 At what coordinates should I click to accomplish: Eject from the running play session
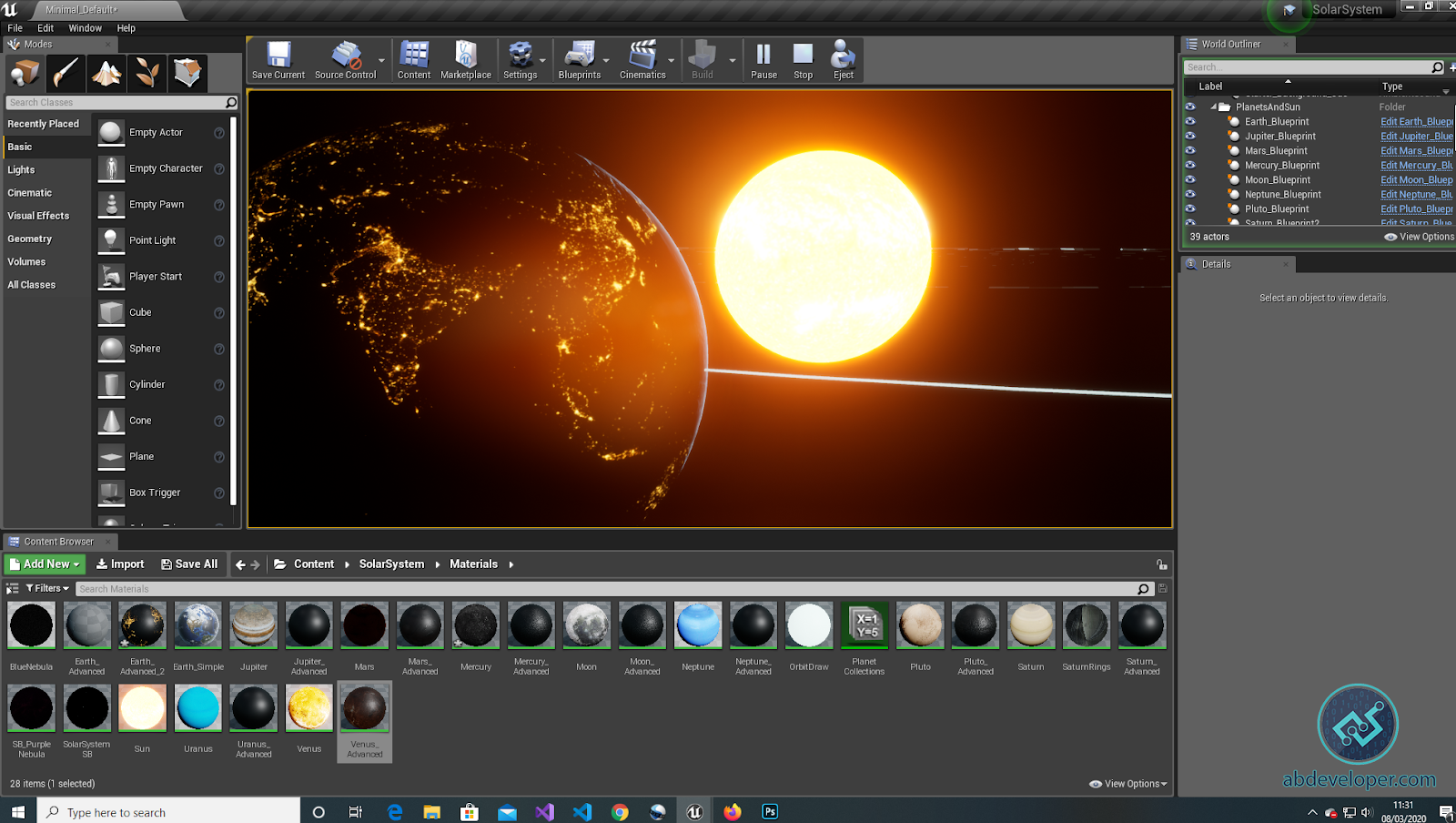click(x=842, y=56)
